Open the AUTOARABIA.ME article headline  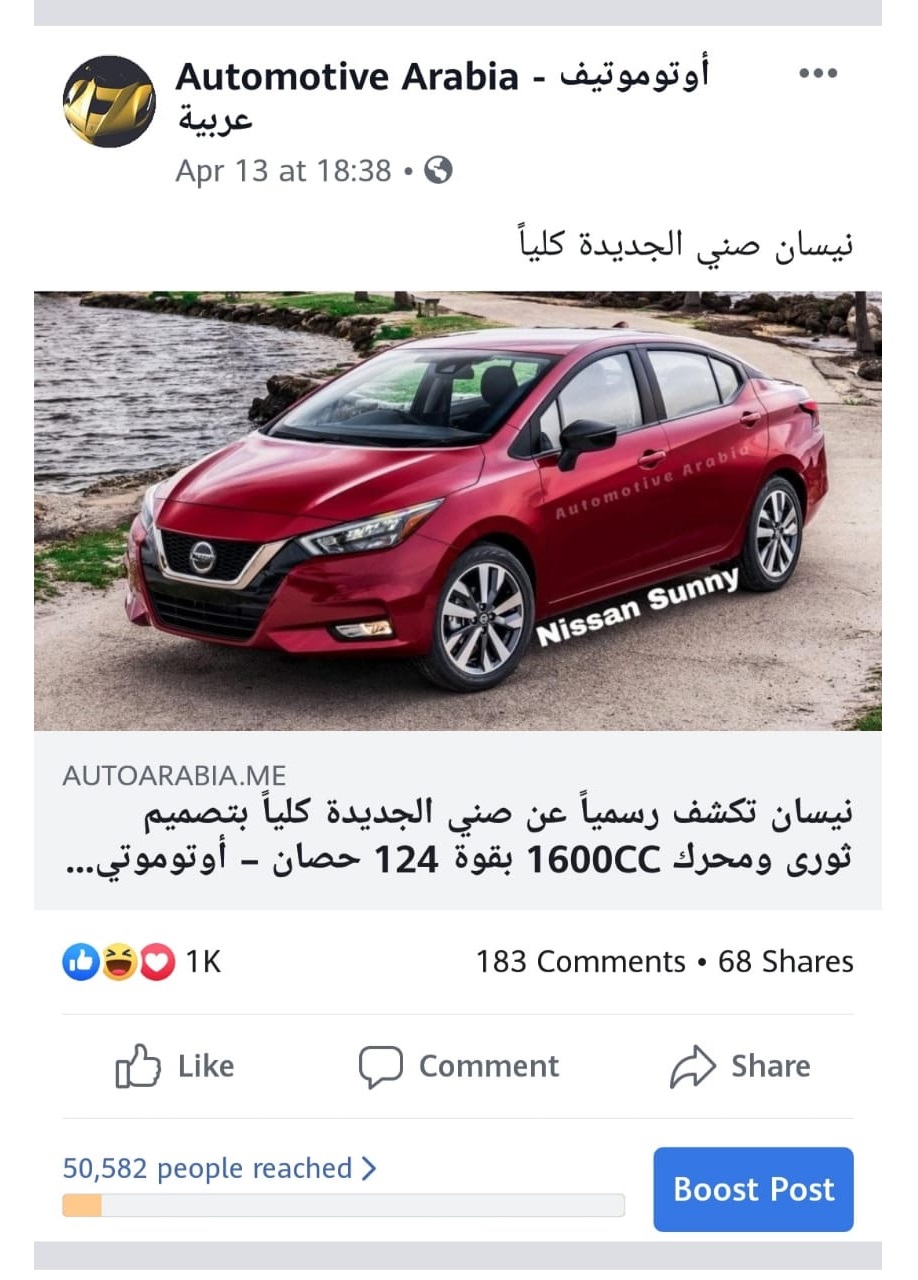(458, 836)
